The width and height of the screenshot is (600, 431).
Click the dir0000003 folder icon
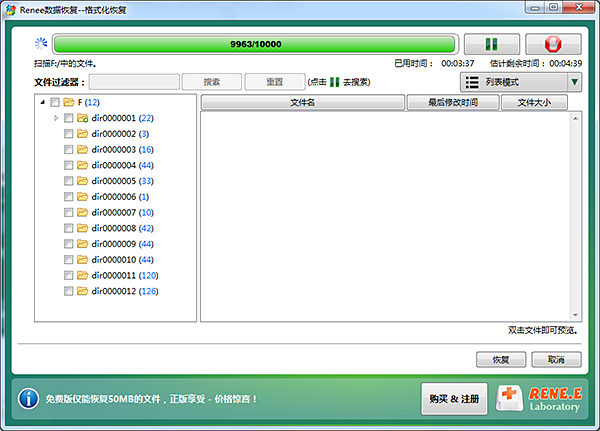coord(82,149)
